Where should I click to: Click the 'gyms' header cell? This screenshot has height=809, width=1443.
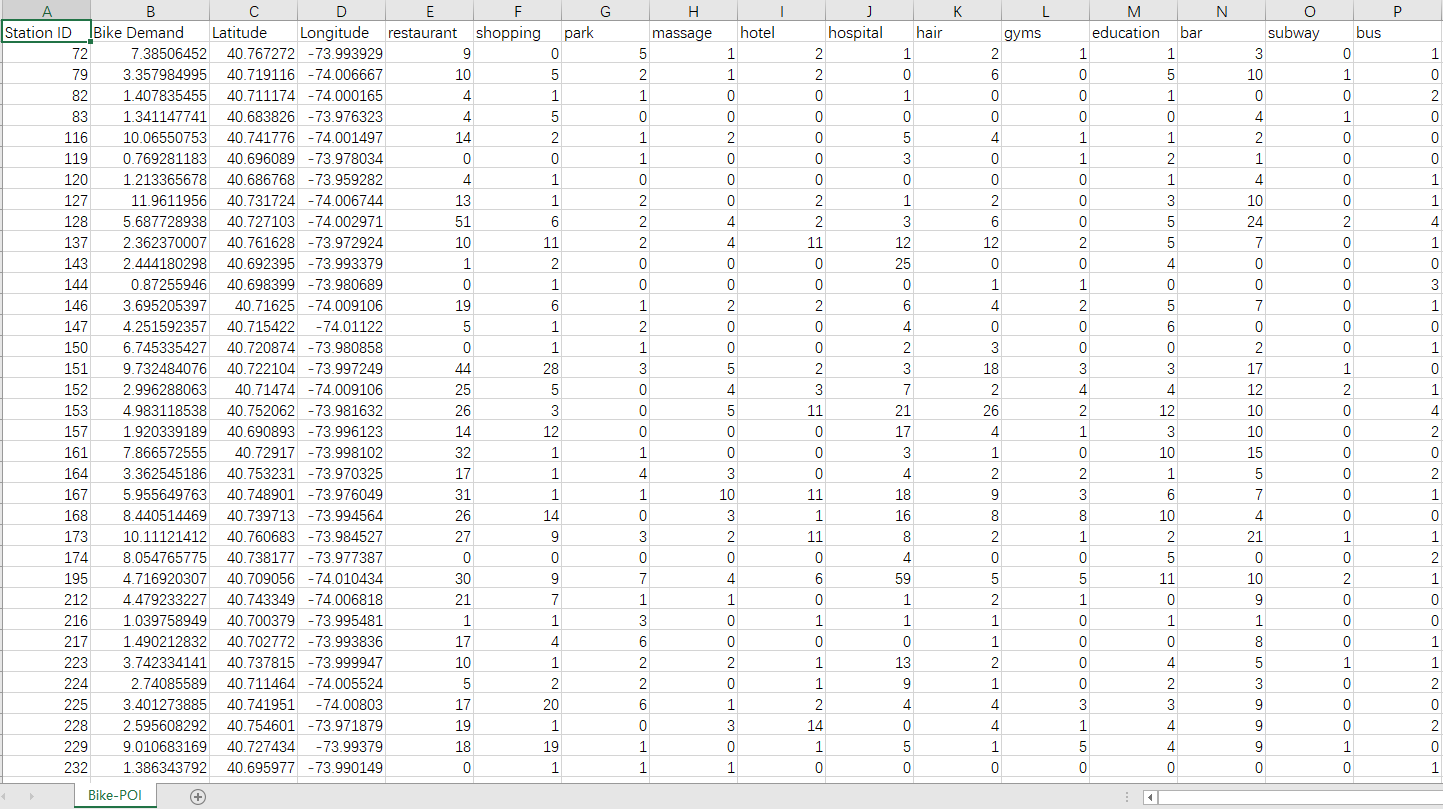click(1045, 32)
